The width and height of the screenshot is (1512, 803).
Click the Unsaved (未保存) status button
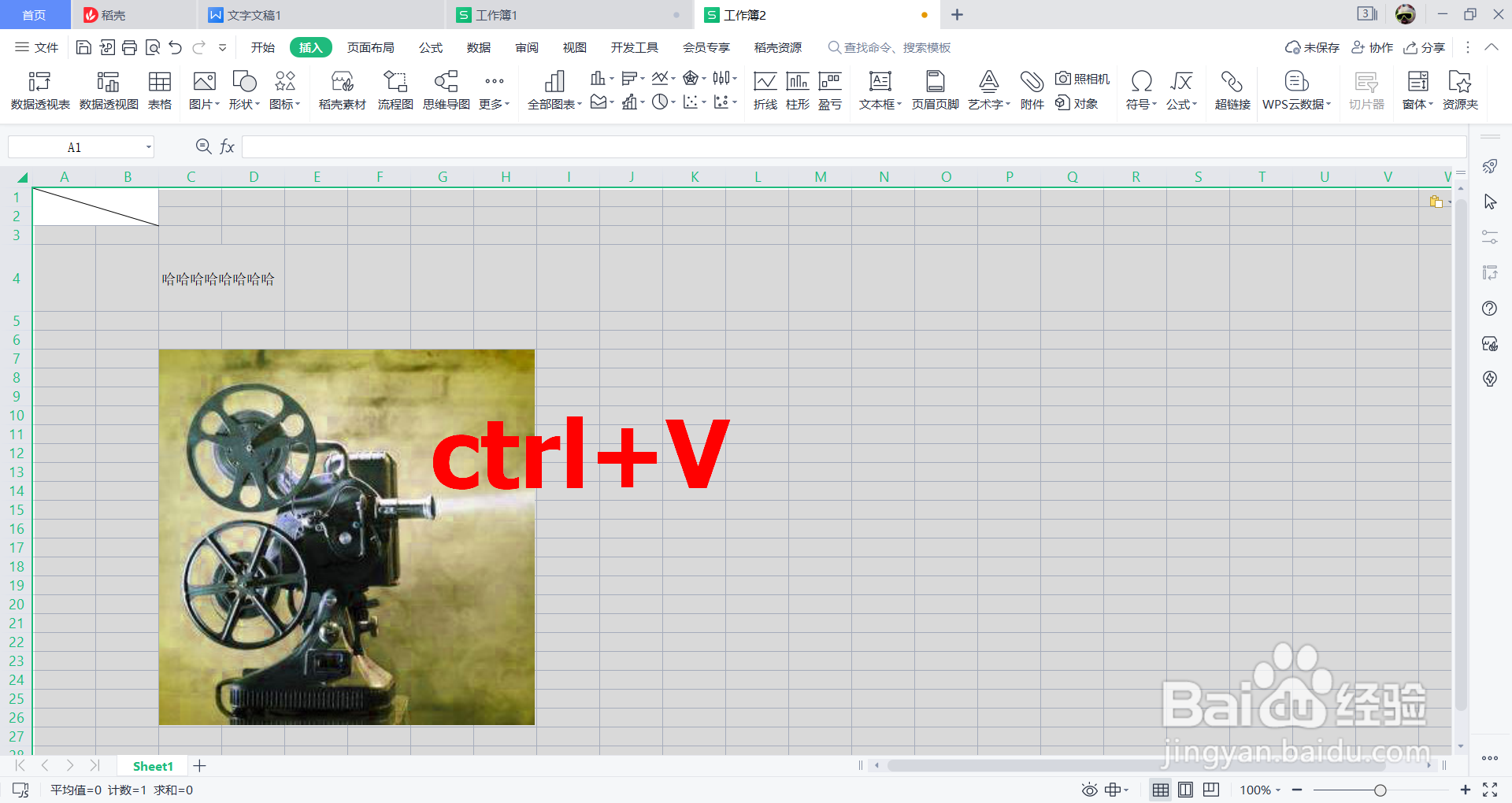(1312, 47)
